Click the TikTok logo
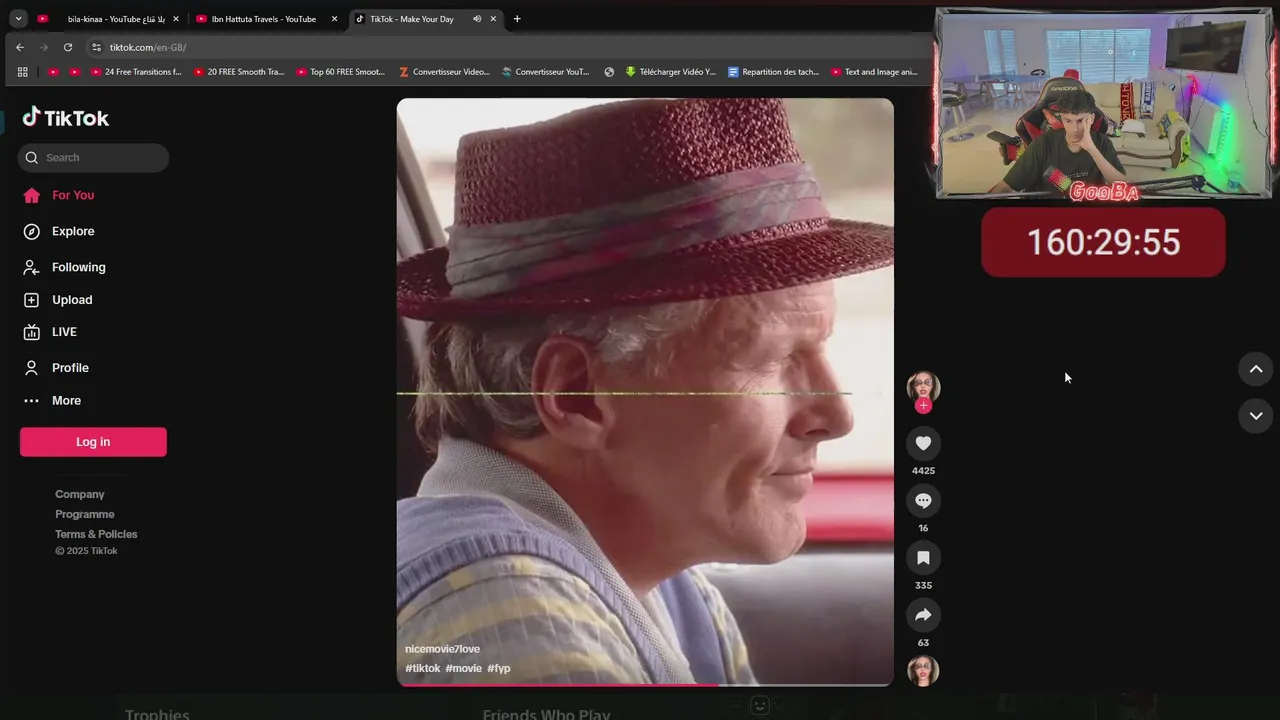1280x720 pixels. coord(66,117)
